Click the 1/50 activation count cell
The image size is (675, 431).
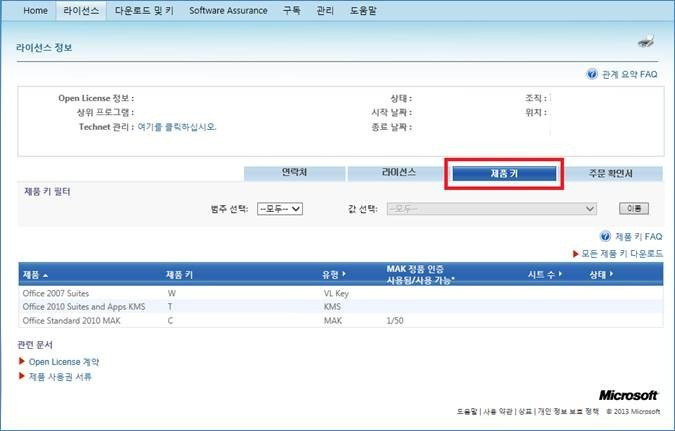click(x=395, y=320)
